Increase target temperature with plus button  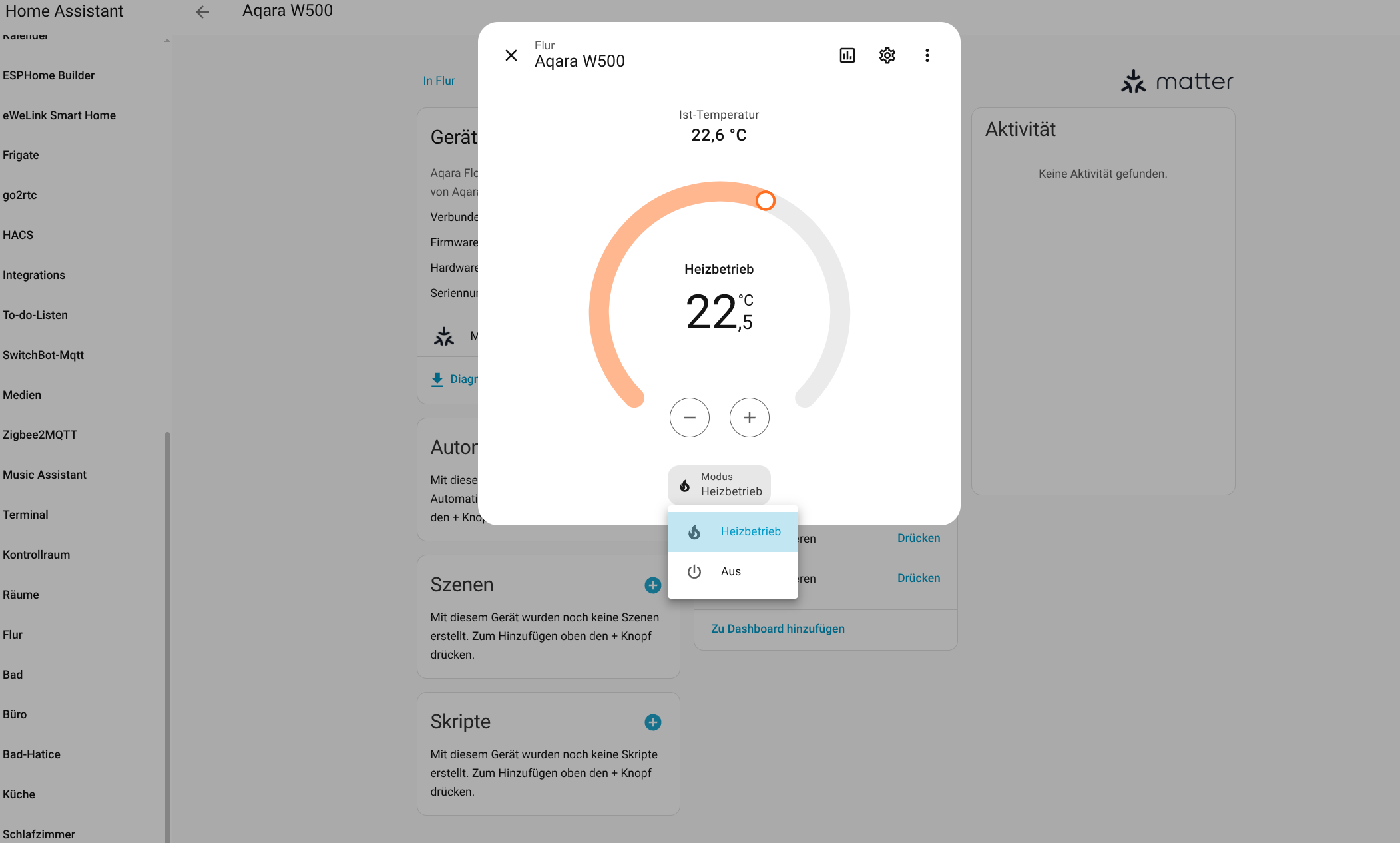pos(749,418)
